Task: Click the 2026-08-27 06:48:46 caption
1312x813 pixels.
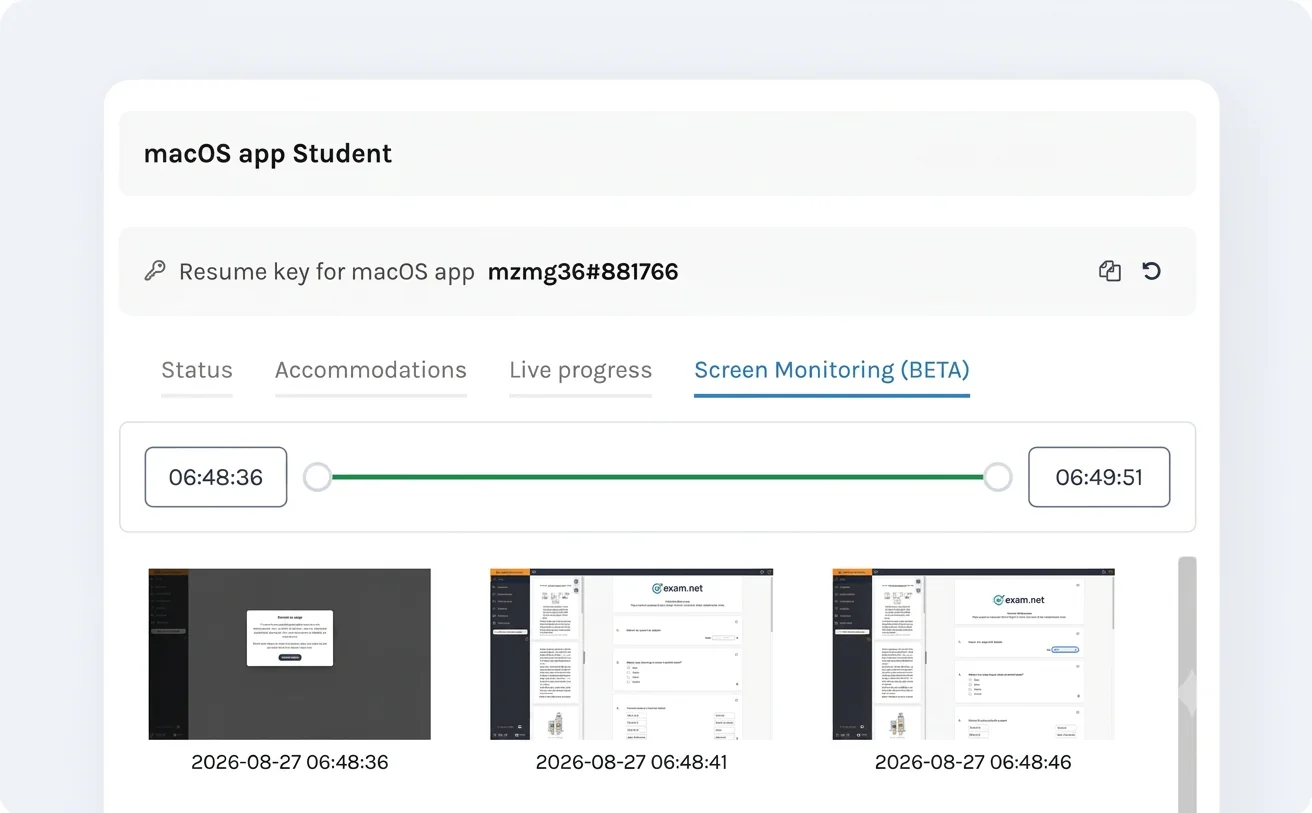Action: (973, 762)
